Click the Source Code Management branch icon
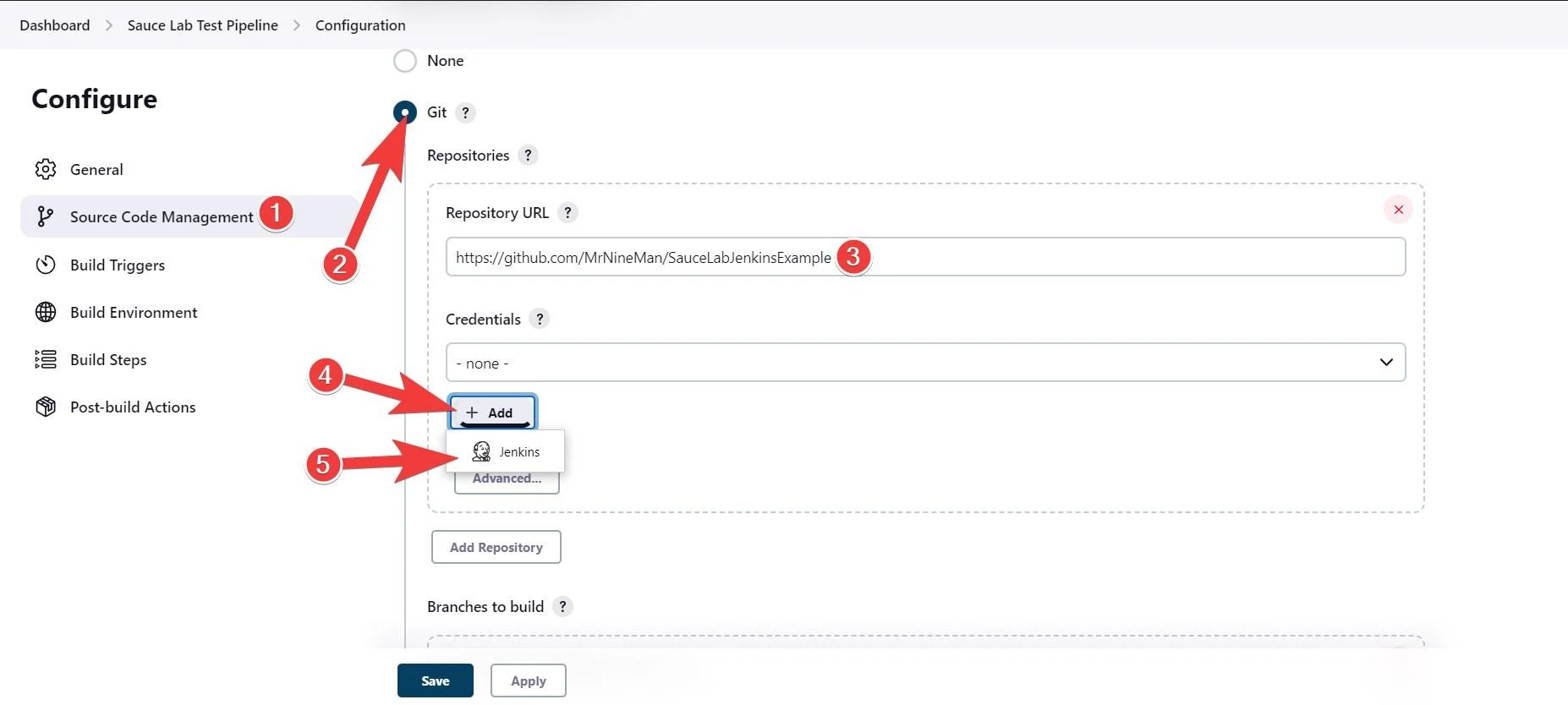Screen dimensions: 1568x705 [46, 217]
